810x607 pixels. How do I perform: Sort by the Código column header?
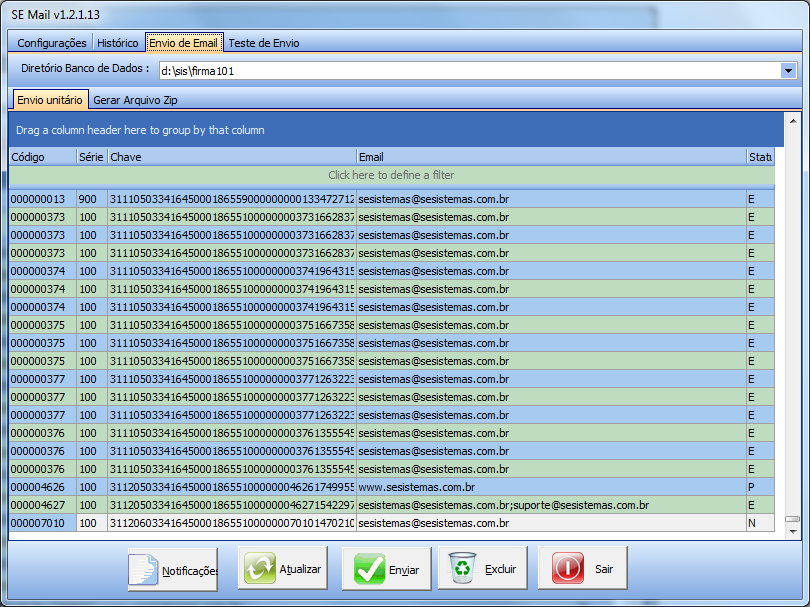(x=42, y=157)
